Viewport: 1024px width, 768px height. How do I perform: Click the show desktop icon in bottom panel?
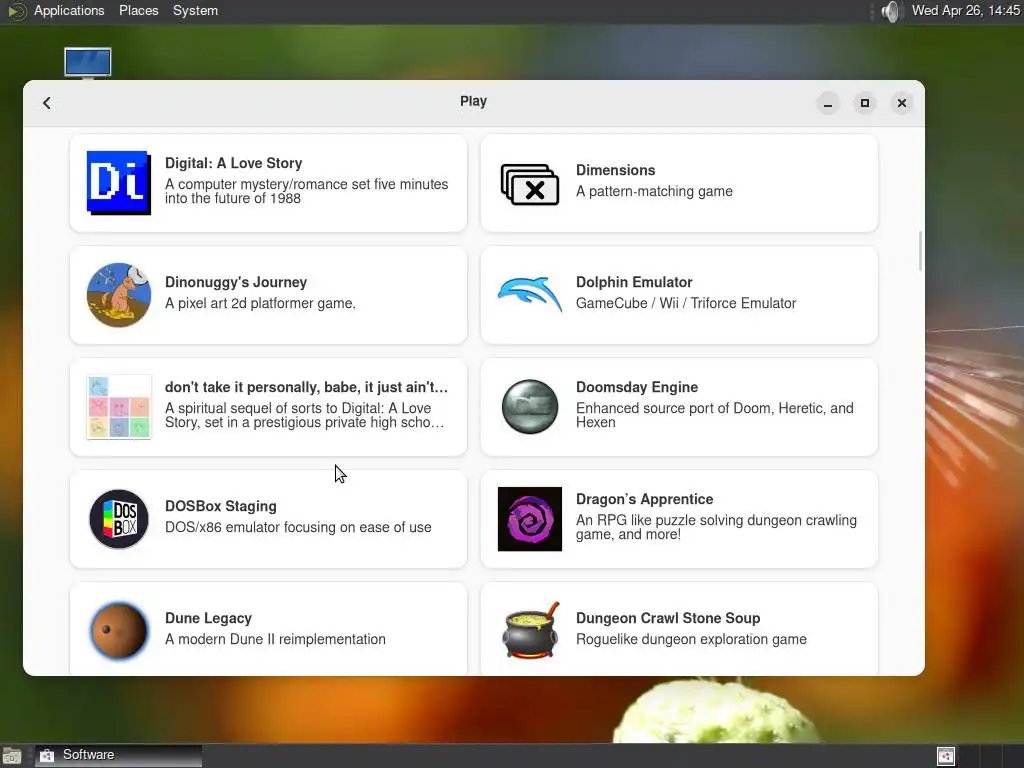pyautogui.click(x=12, y=756)
